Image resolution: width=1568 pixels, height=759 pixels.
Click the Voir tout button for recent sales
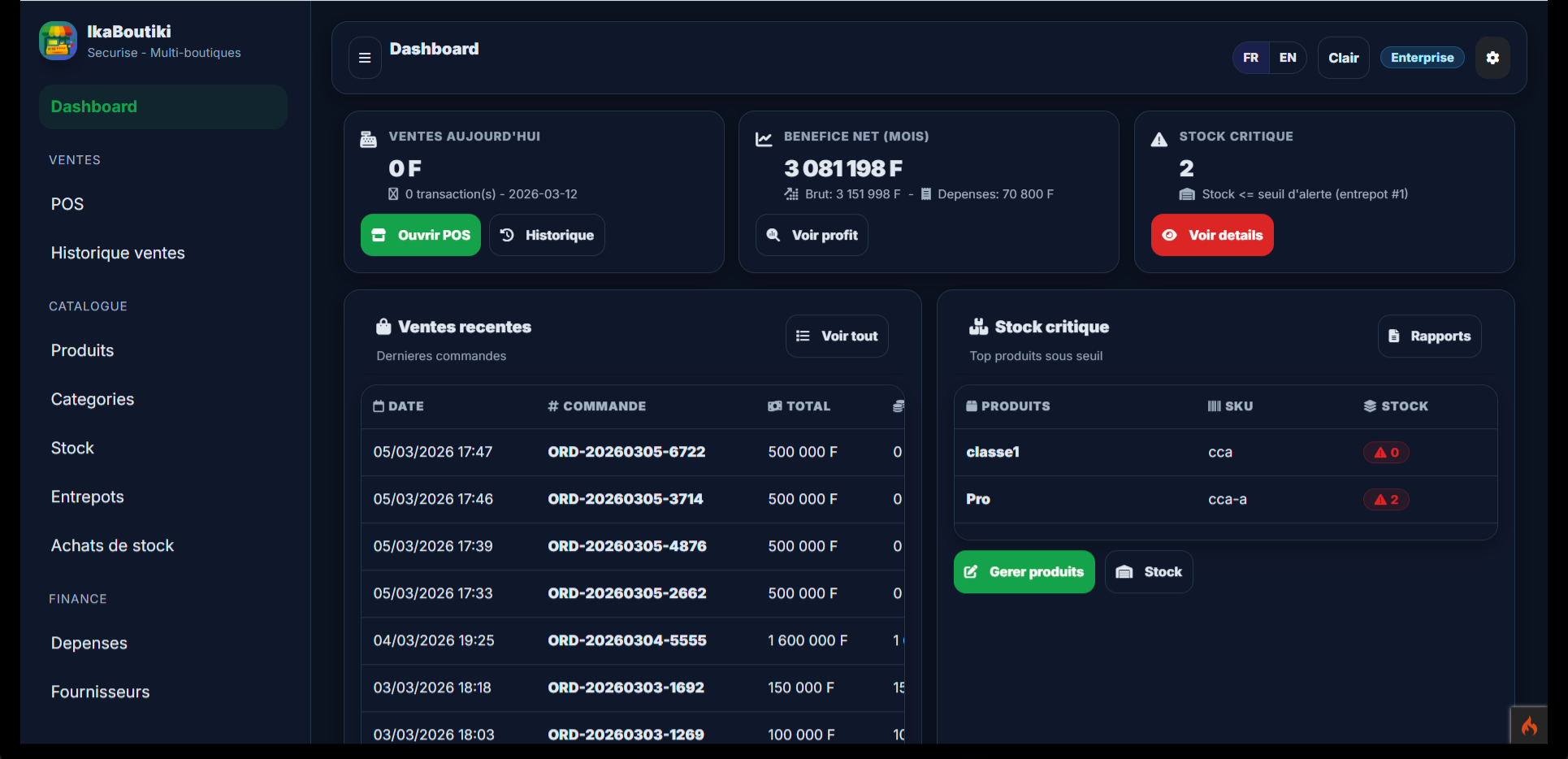coord(837,336)
